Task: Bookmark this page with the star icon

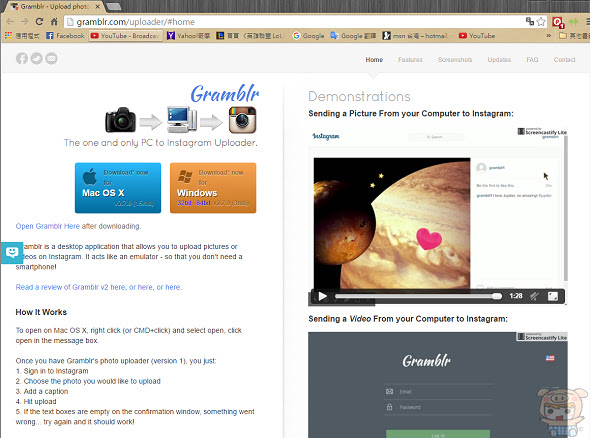Action: tap(541, 22)
